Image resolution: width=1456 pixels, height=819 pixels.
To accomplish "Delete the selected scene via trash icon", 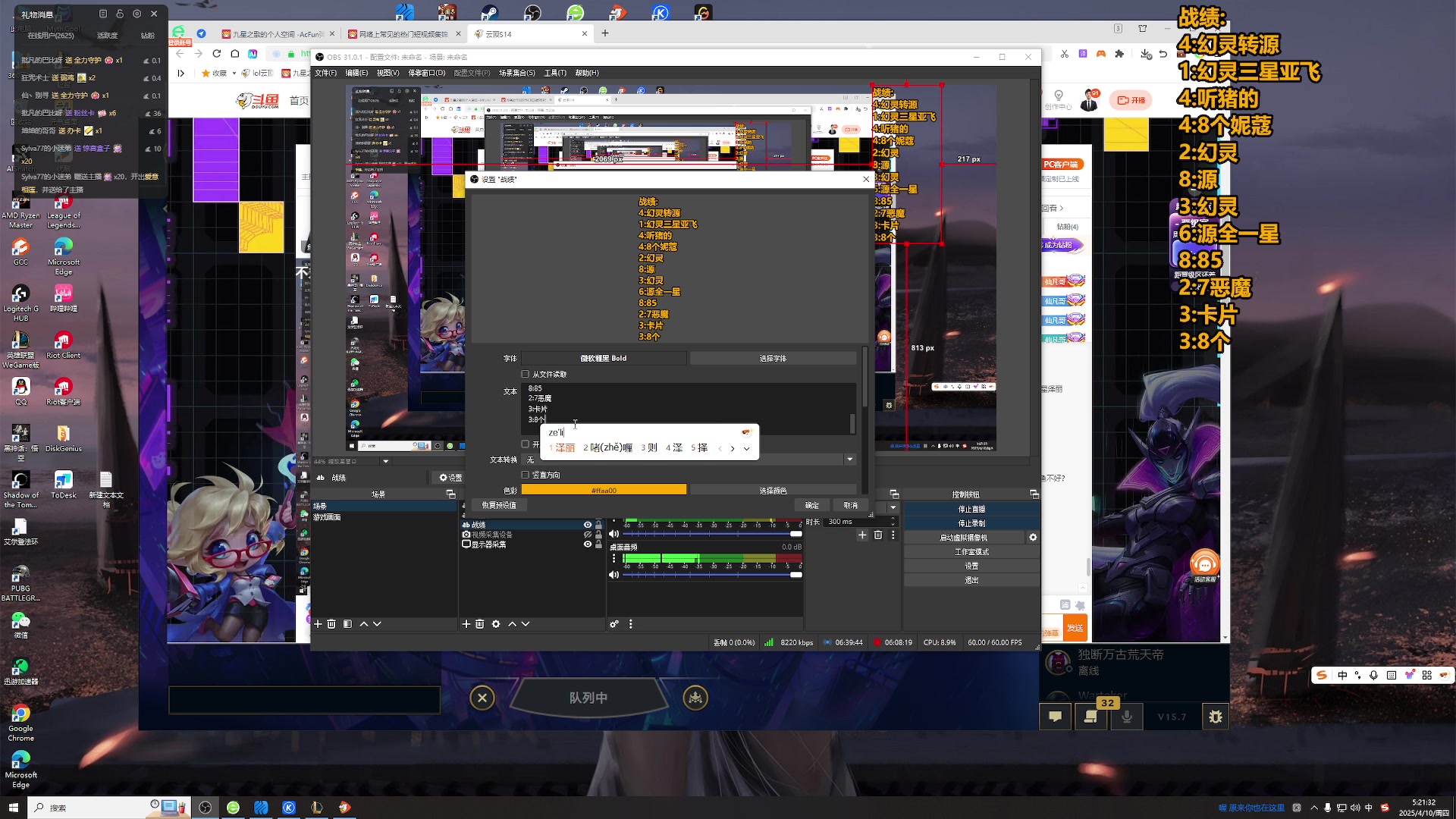I will 331,624.
